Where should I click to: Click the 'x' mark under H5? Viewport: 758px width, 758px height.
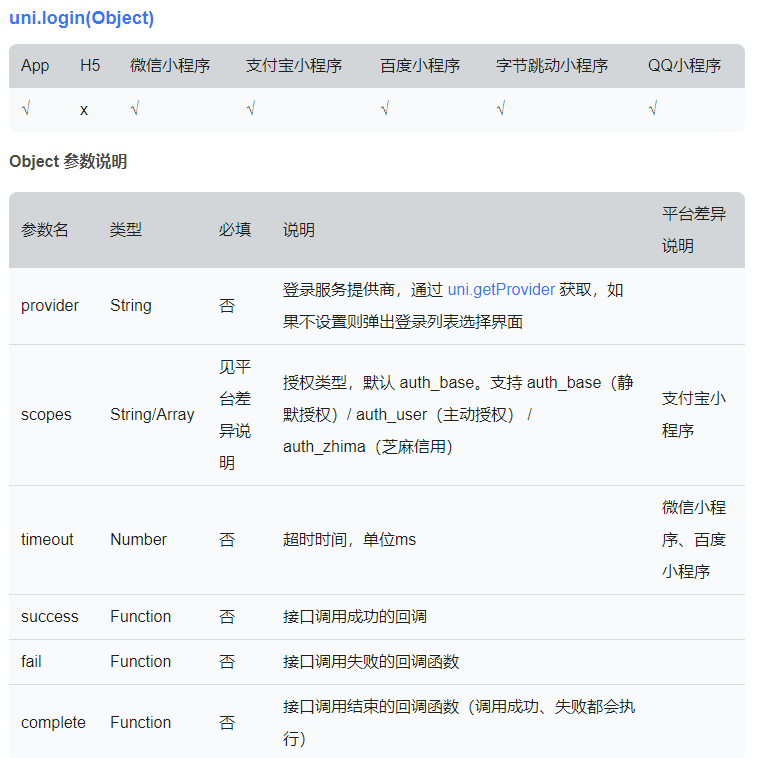(84, 110)
